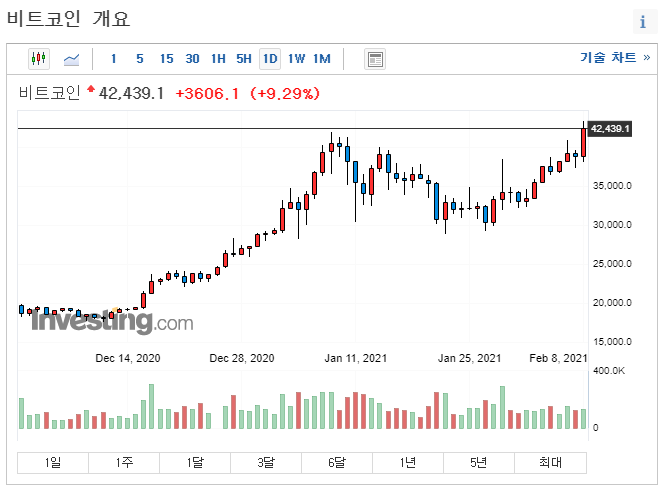Image resolution: width=665 pixels, height=503 pixels.
Task: Select the 1M interval
Action: tap(322, 59)
